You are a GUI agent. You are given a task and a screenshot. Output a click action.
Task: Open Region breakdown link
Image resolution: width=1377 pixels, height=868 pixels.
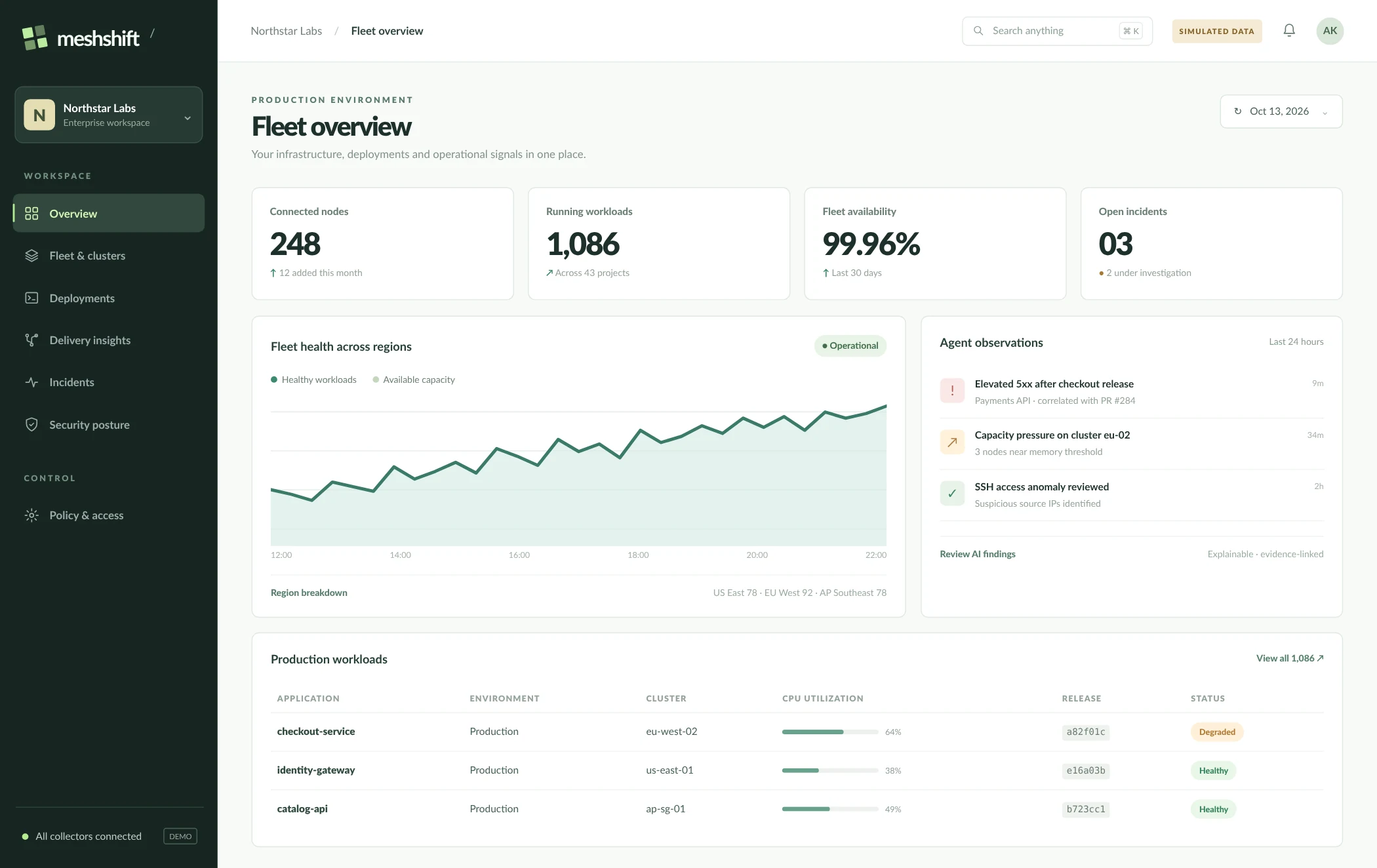pyautogui.click(x=309, y=593)
